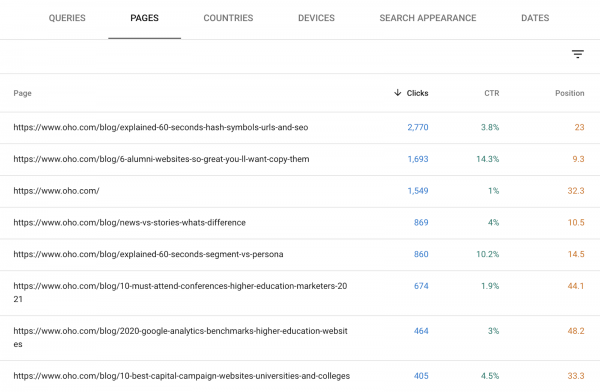Go to the Dates tab
This screenshot has height=392, width=600.
pos(535,18)
